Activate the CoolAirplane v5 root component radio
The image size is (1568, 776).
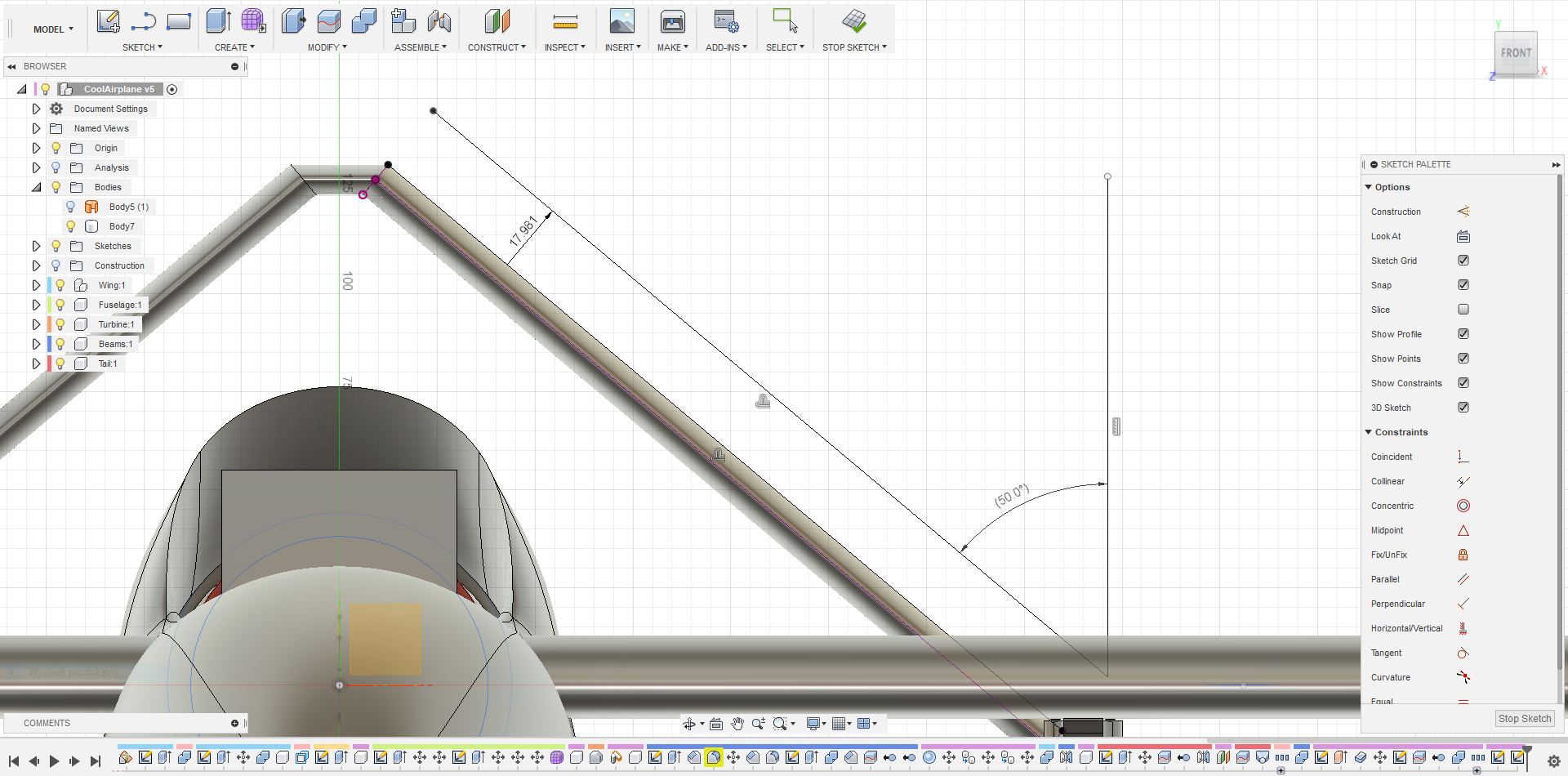pyautogui.click(x=172, y=89)
